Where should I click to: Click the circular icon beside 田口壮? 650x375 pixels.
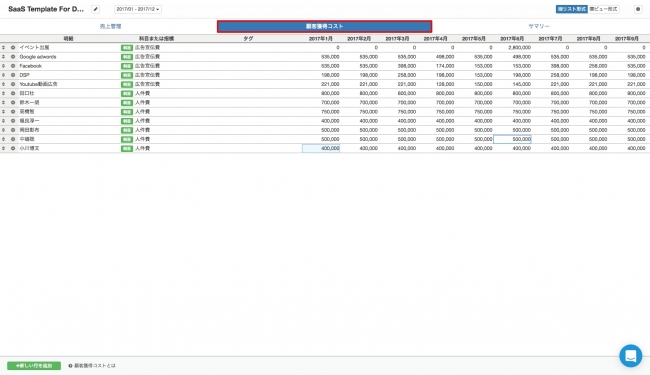point(13,93)
